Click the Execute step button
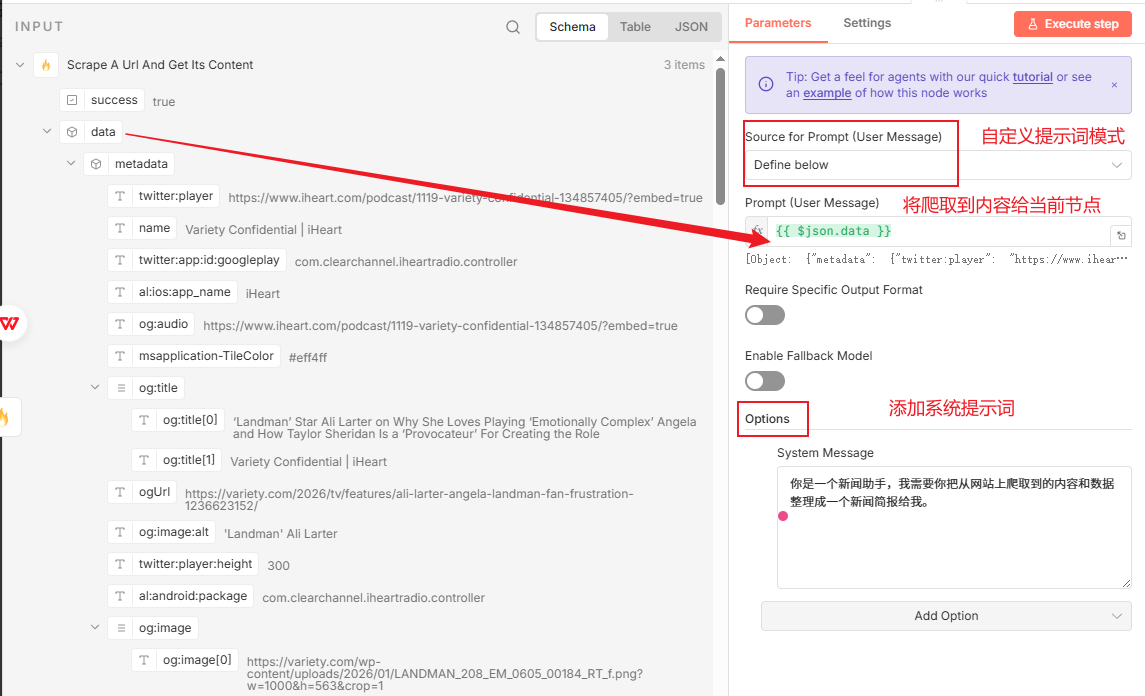This screenshot has height=696, width=1145. pos(1073,24)
